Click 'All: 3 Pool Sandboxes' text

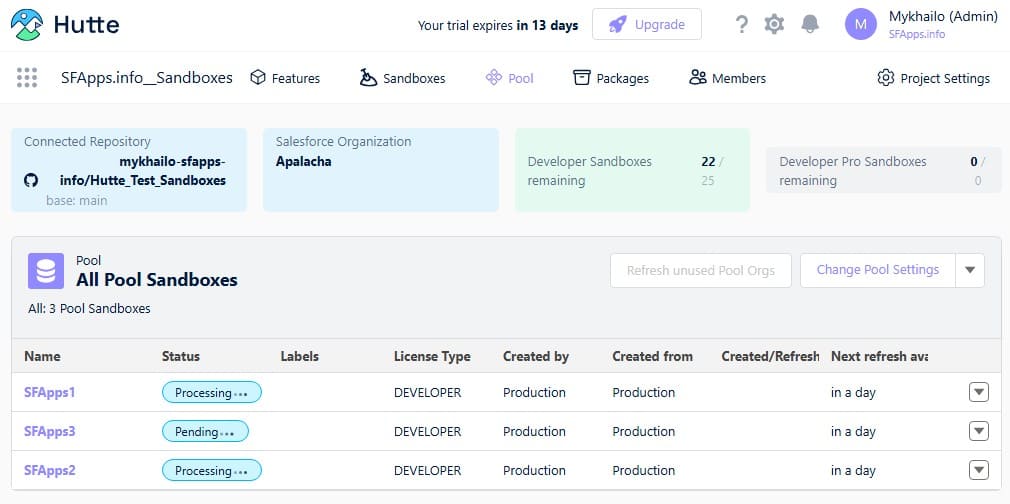[89, 309]
